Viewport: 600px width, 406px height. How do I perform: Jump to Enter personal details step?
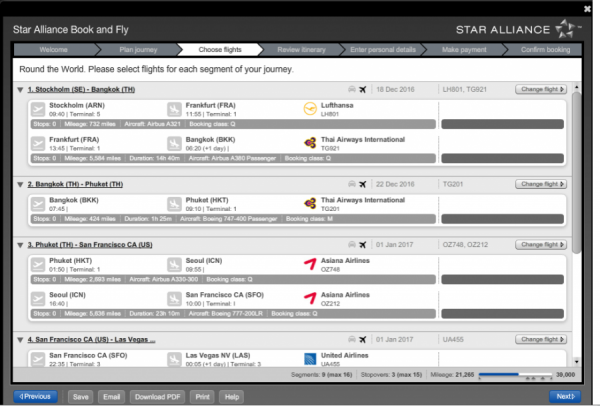click(x=383, y=50)
